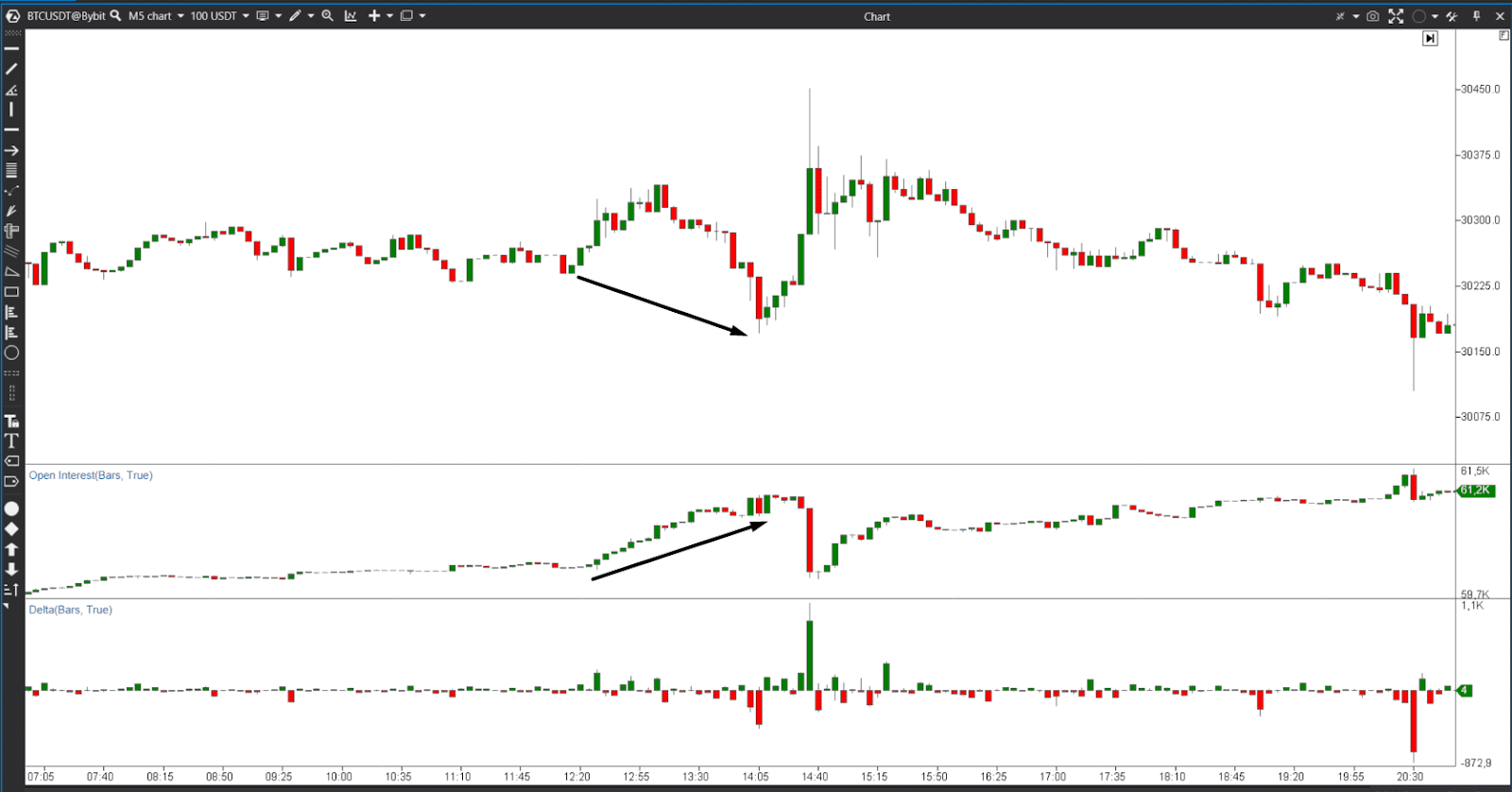The width and height of the screenshot is (1512, 792).
Task: Click the window layout icon
Action: coord(406,16)
